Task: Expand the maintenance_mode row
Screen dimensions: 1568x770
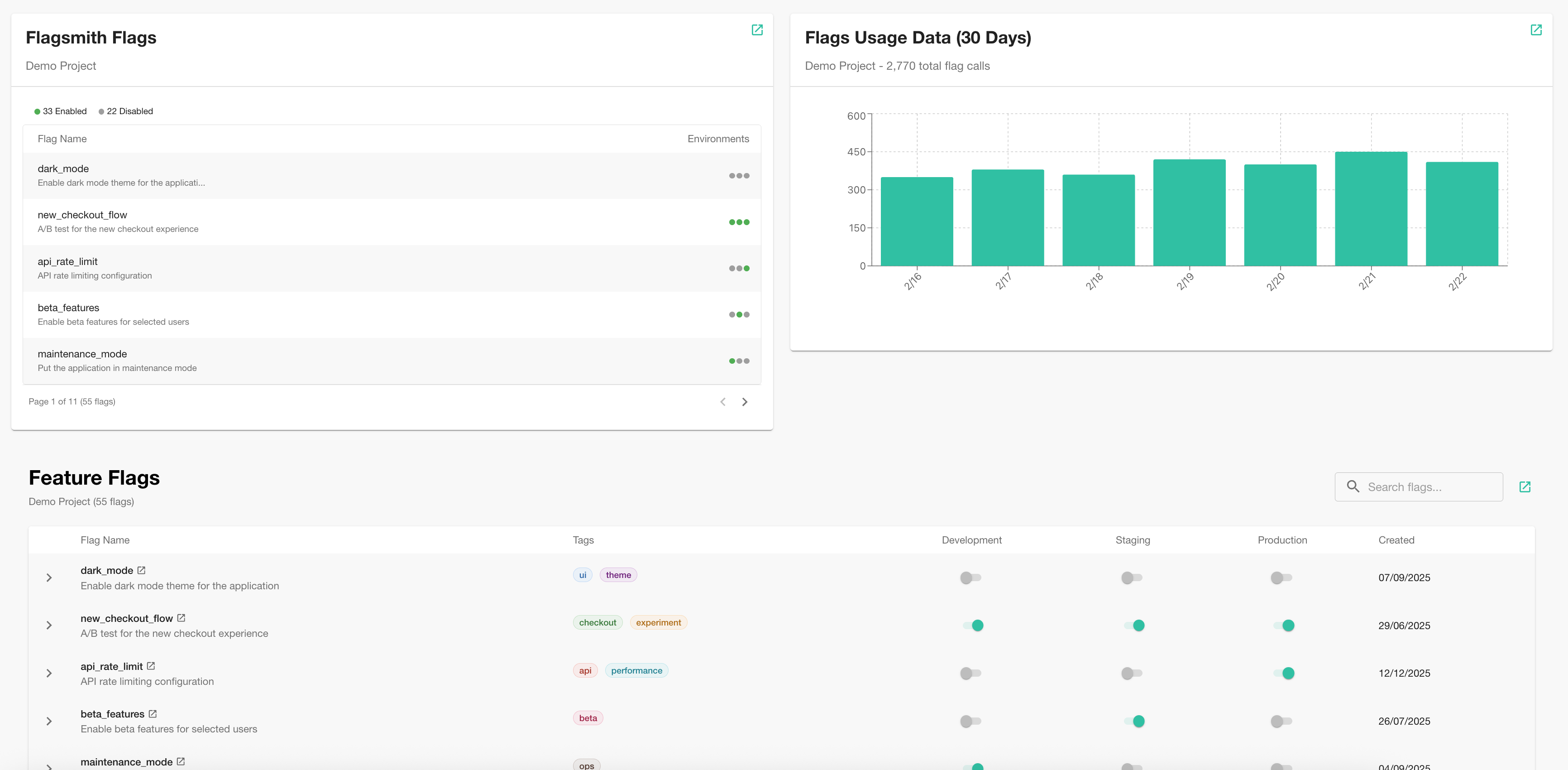Action: 49,765
